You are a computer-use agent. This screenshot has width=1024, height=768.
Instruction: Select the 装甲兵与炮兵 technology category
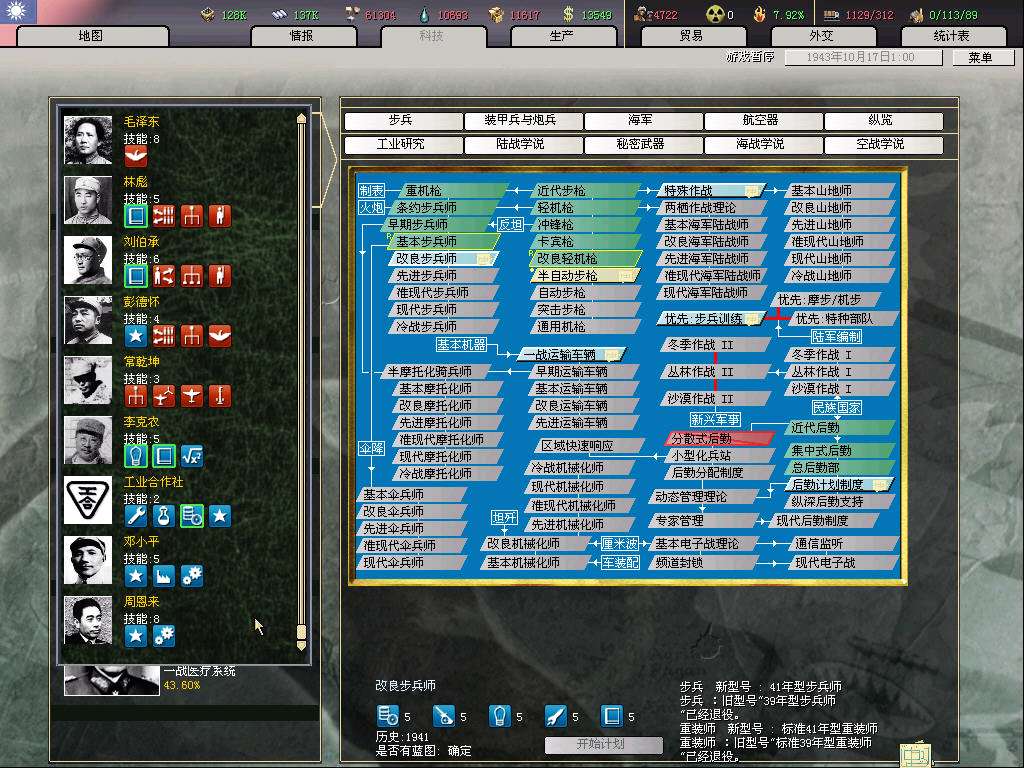tap(522, 121)
